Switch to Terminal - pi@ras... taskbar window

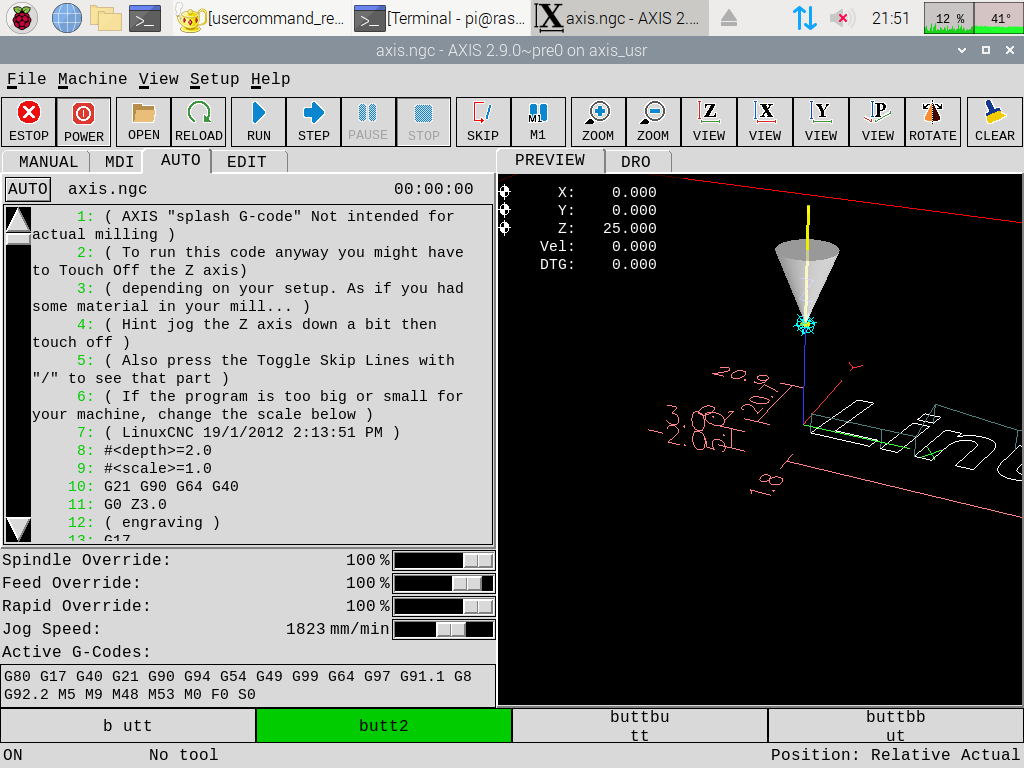(440, 18)
